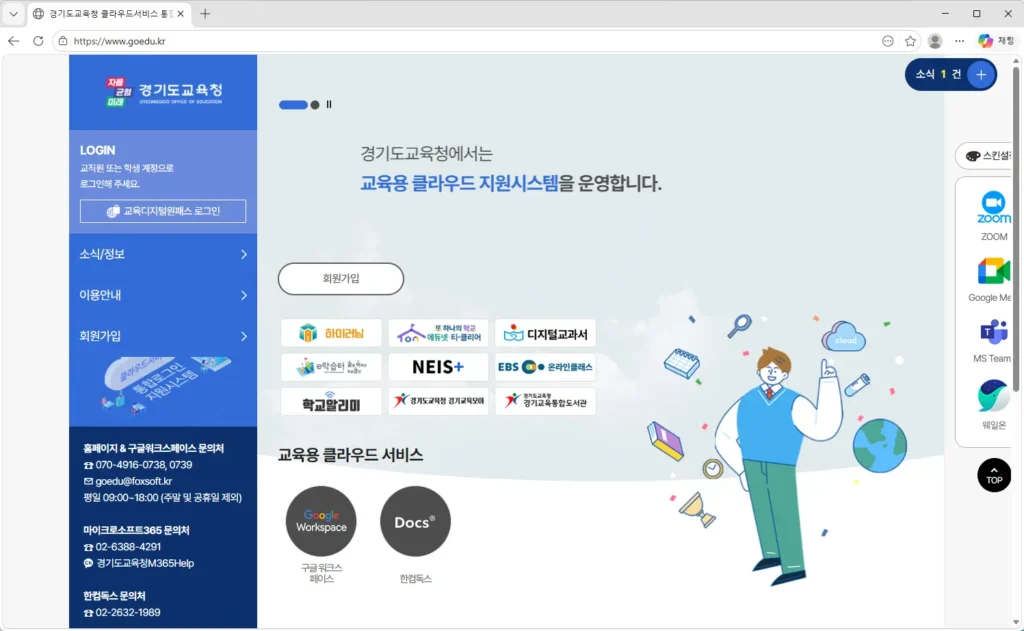This screenshot has width=1024, height=631.
Task: Reload the page with refresh icon
Action: click(x=39, y=41)
